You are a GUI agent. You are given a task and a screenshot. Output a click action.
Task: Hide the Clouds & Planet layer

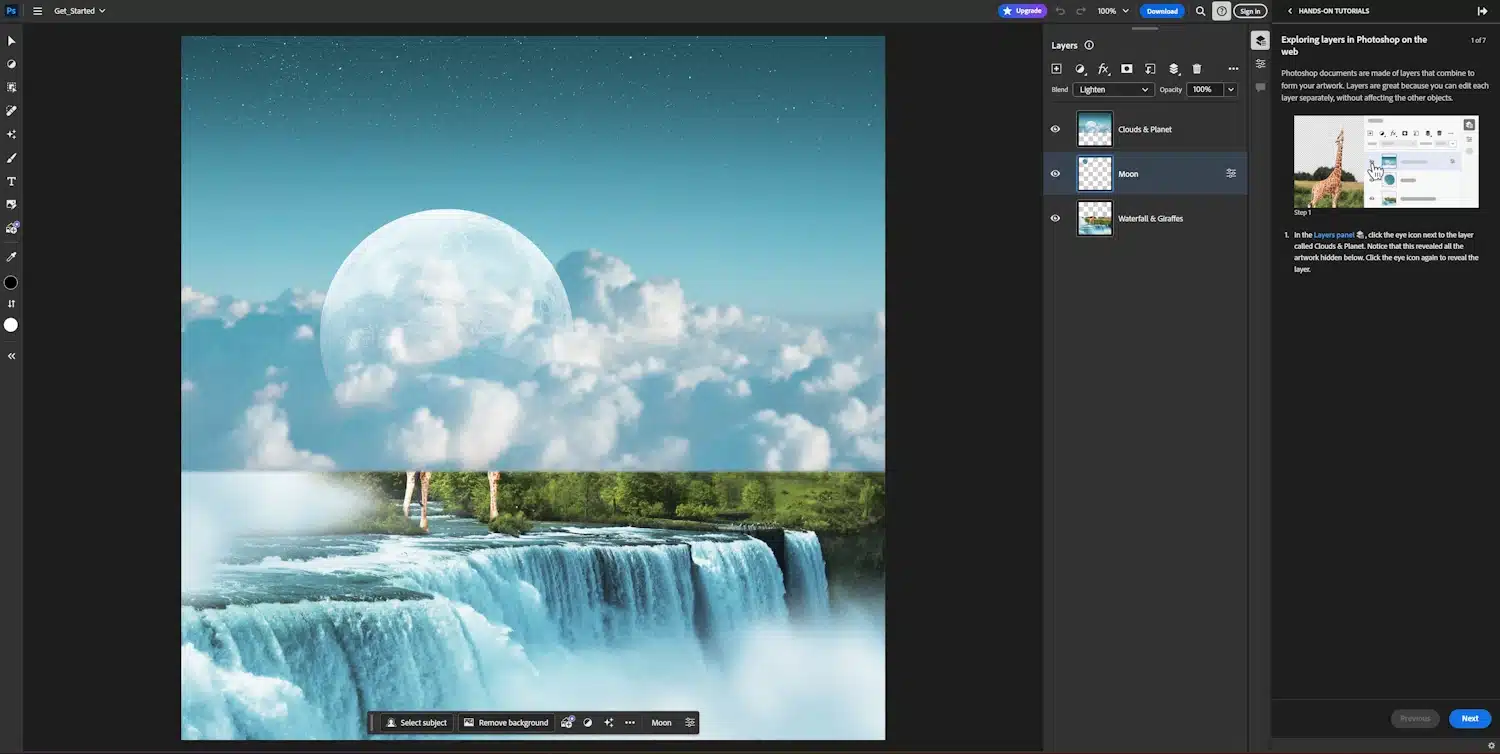[1055, 129]
